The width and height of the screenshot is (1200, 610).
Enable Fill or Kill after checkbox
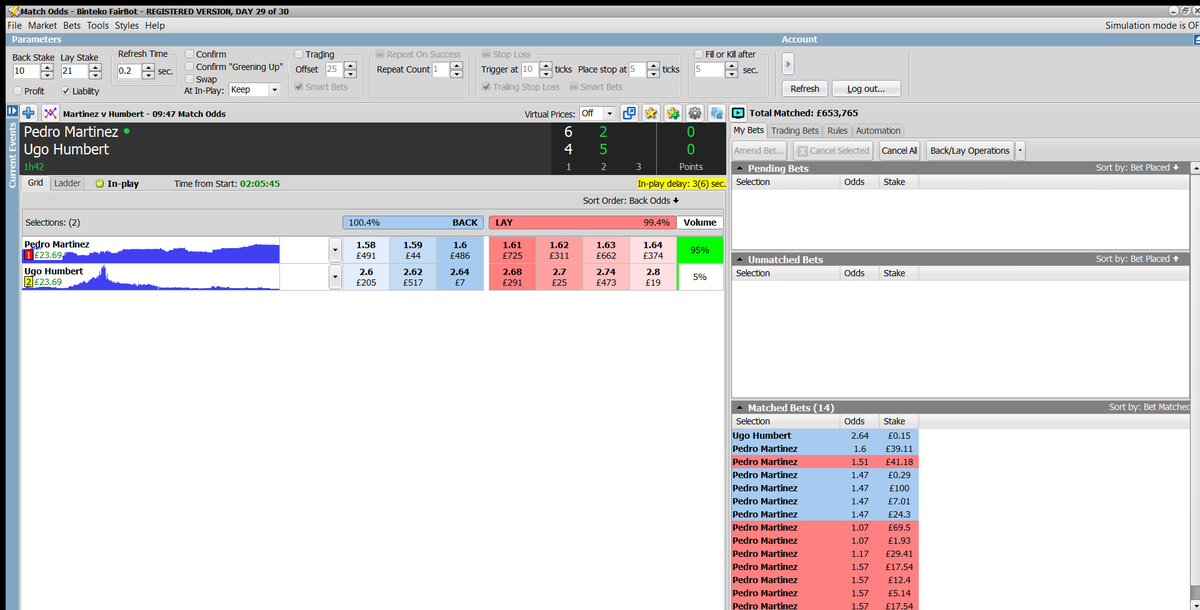tap(699, 54)
